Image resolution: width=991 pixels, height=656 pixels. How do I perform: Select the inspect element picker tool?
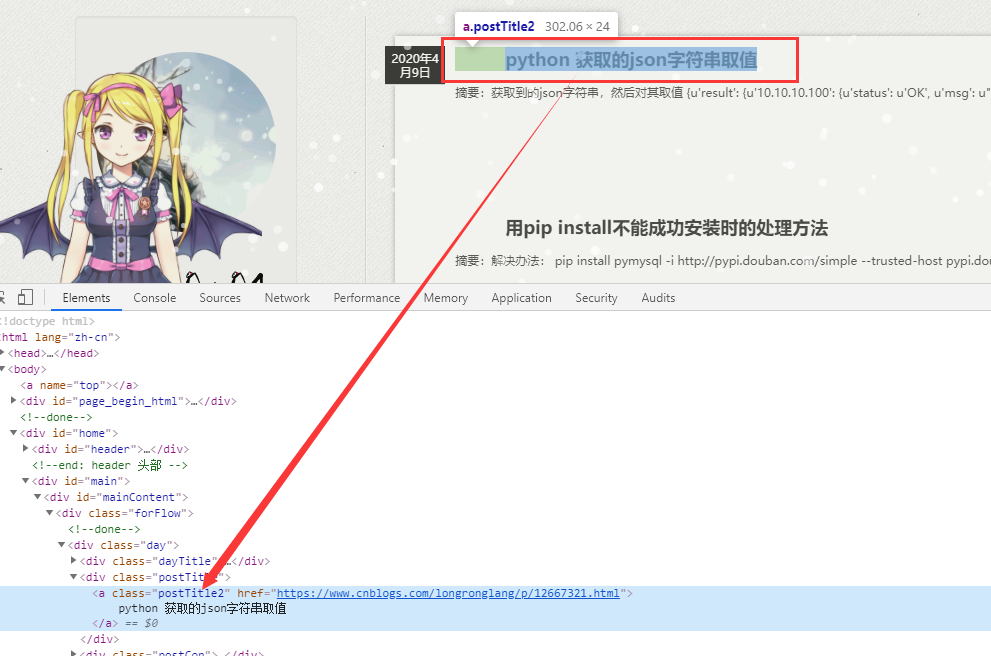point(3,296)
